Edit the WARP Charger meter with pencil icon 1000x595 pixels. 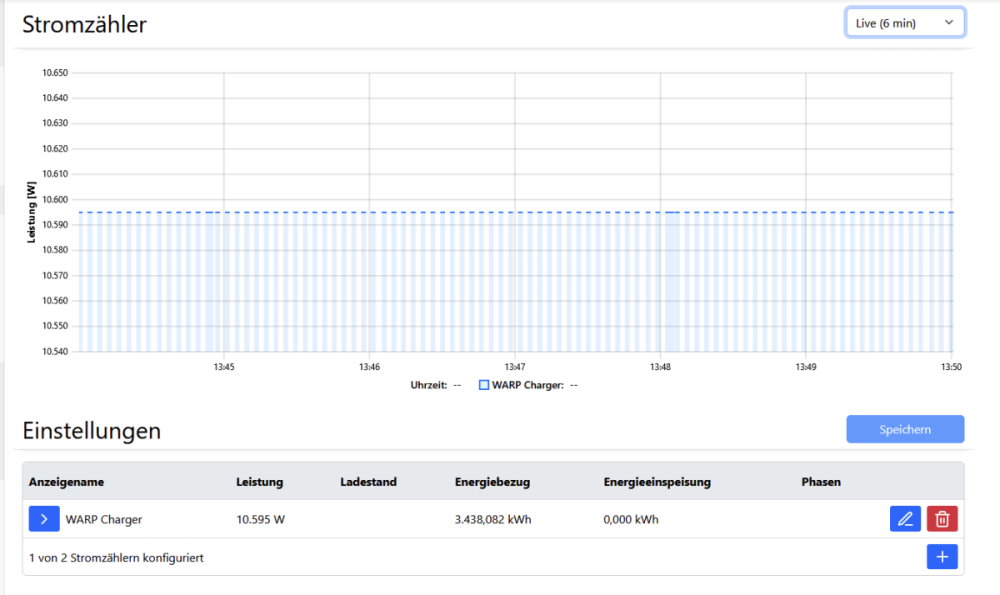(905, 519)
